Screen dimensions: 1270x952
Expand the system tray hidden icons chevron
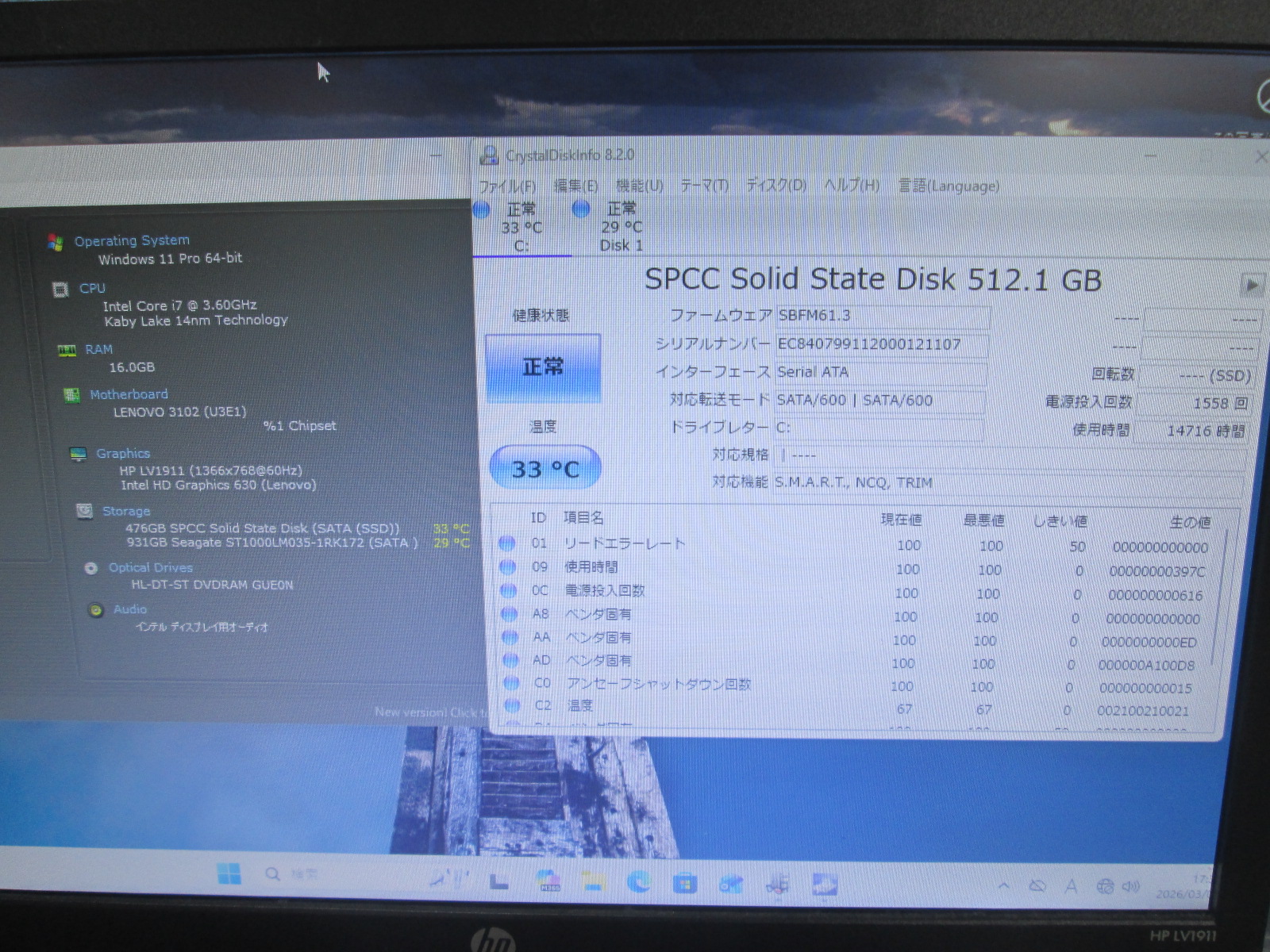pos(1003,885)
